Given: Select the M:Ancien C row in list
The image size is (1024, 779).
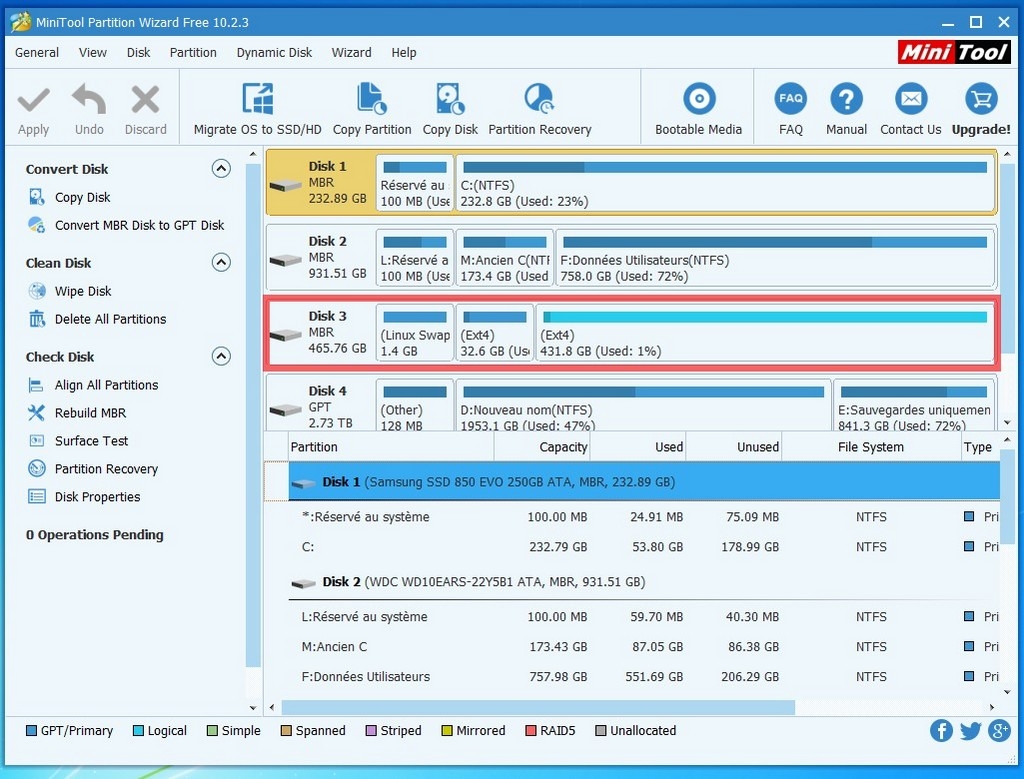Looking at the screenshot, I should point(644,647).
